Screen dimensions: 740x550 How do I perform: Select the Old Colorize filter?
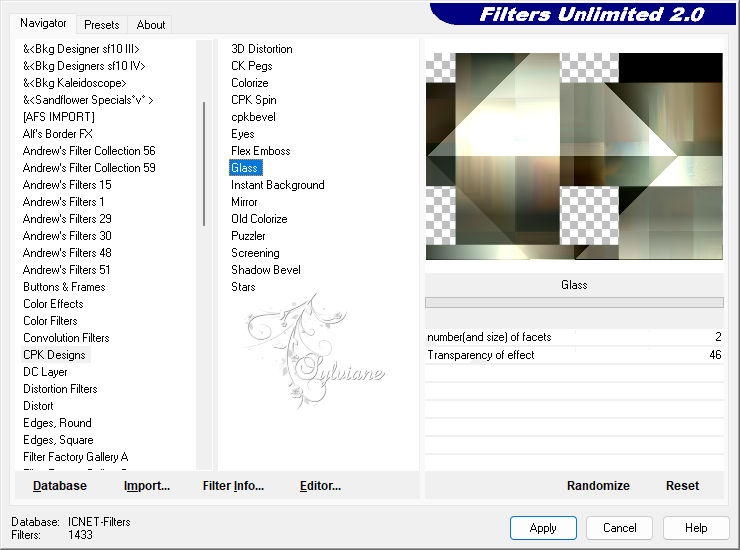[259, 219]
